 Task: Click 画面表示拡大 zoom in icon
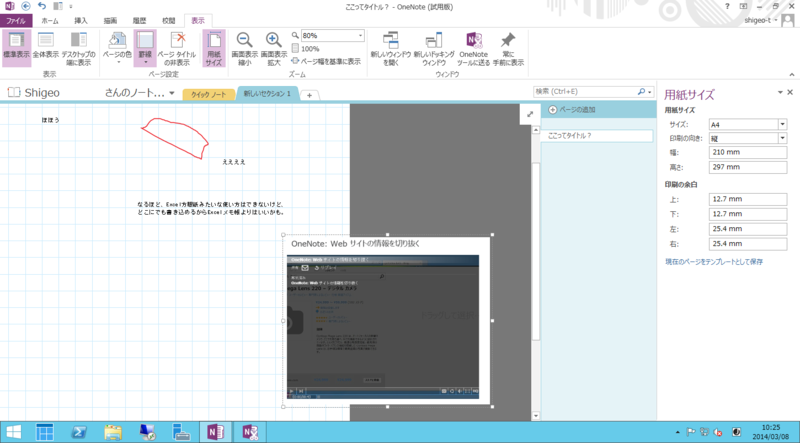273,48
